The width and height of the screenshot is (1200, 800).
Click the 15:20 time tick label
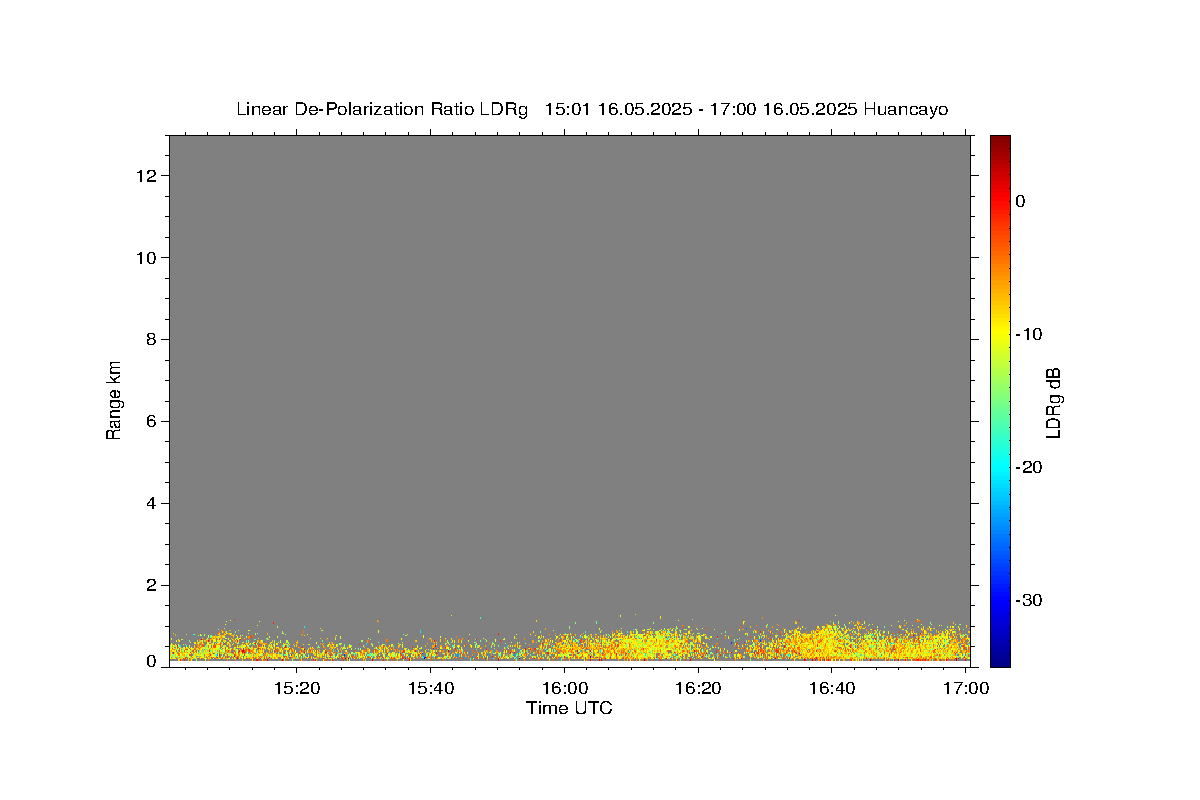297,688
